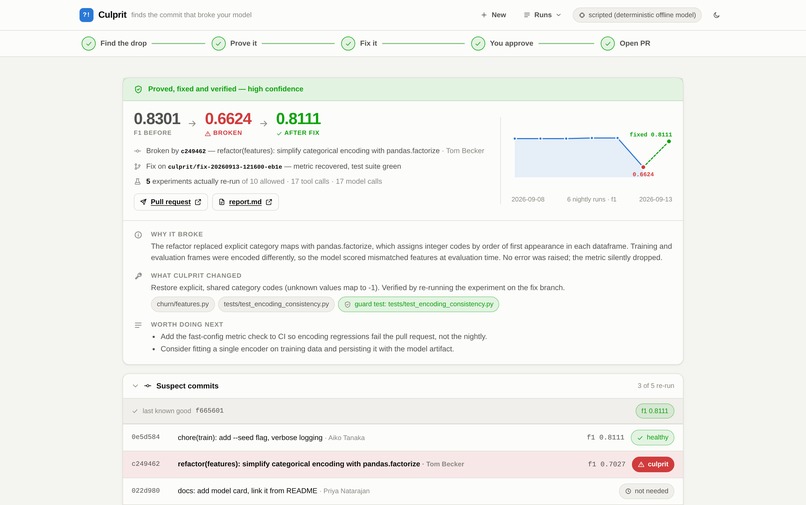
Task: Click the green fixed 0.8111 chart point
Action: coord(669,141)
